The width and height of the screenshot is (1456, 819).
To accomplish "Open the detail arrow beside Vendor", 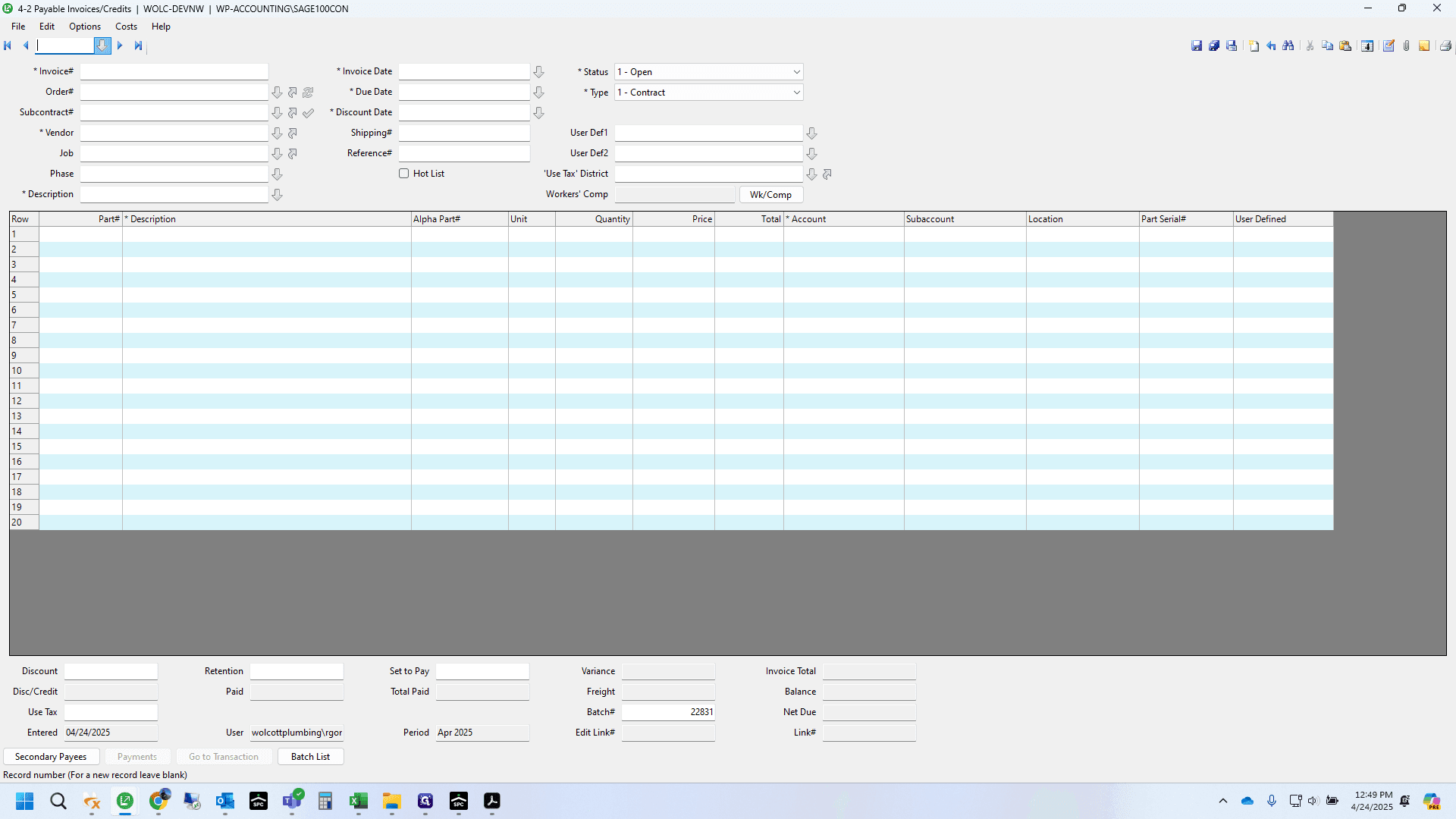I will click(293, 133).
